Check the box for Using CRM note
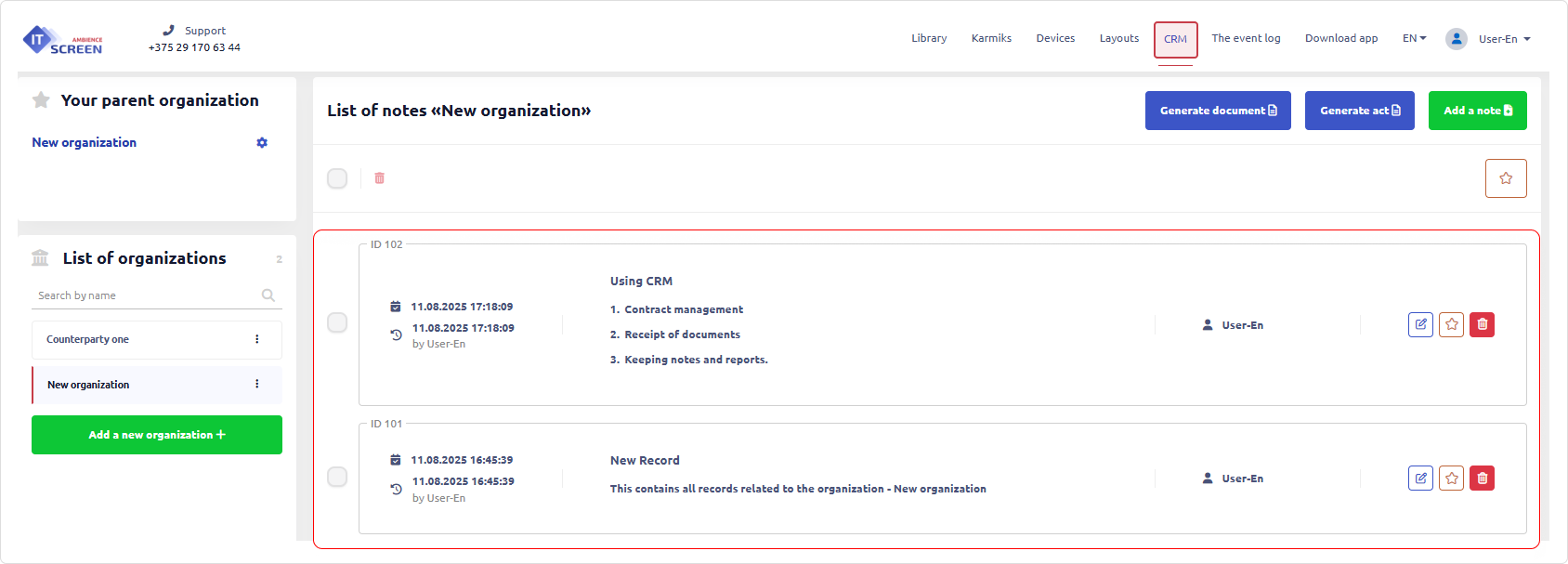 coord(337,322)
